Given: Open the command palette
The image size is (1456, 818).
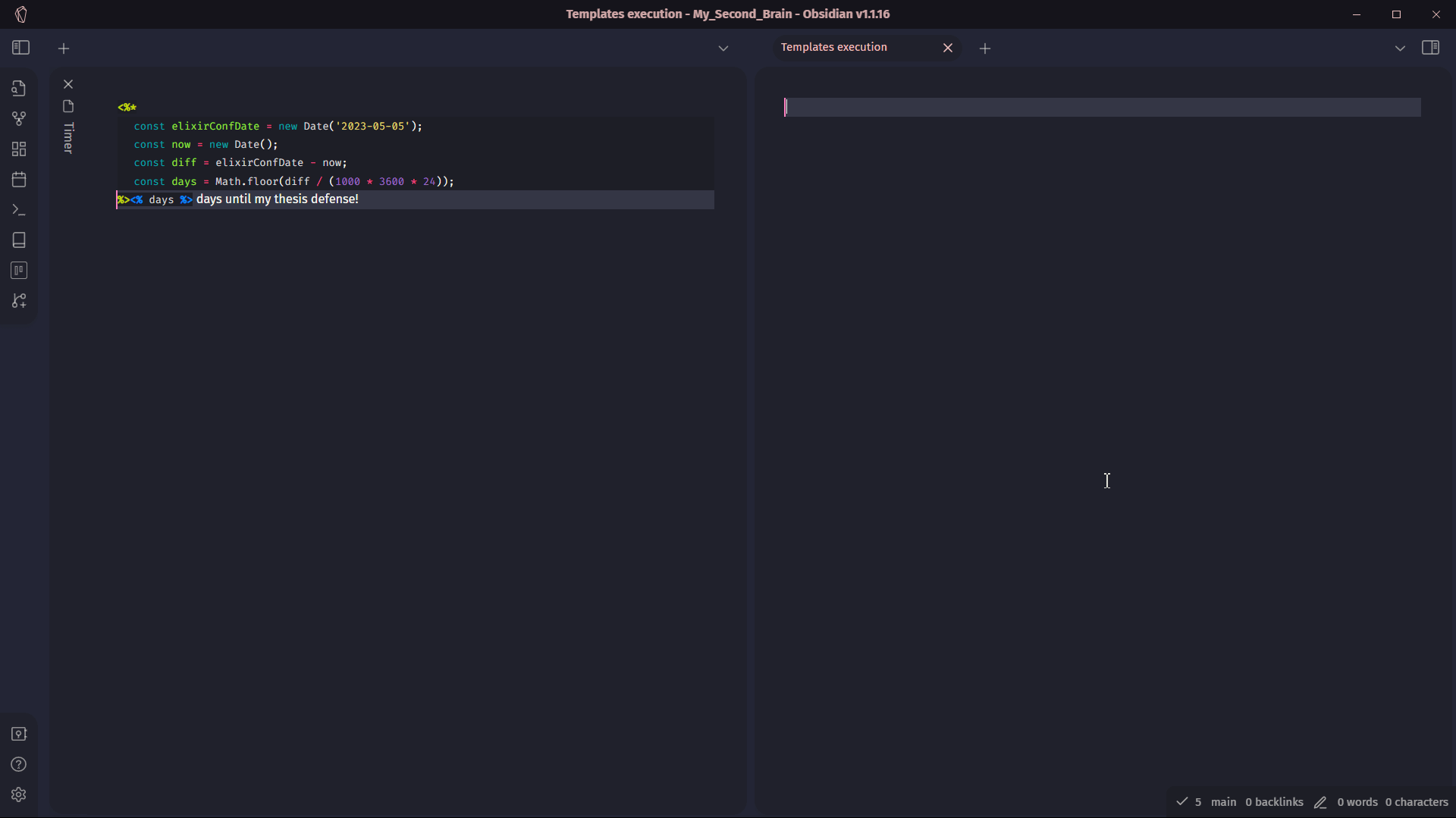Looking at the screenshot, I should tap(19, 210).
